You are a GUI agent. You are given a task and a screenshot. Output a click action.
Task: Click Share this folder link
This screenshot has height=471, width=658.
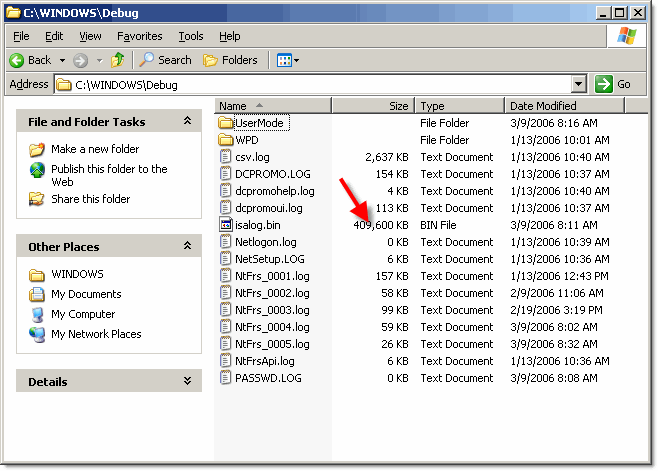(91, 199)
